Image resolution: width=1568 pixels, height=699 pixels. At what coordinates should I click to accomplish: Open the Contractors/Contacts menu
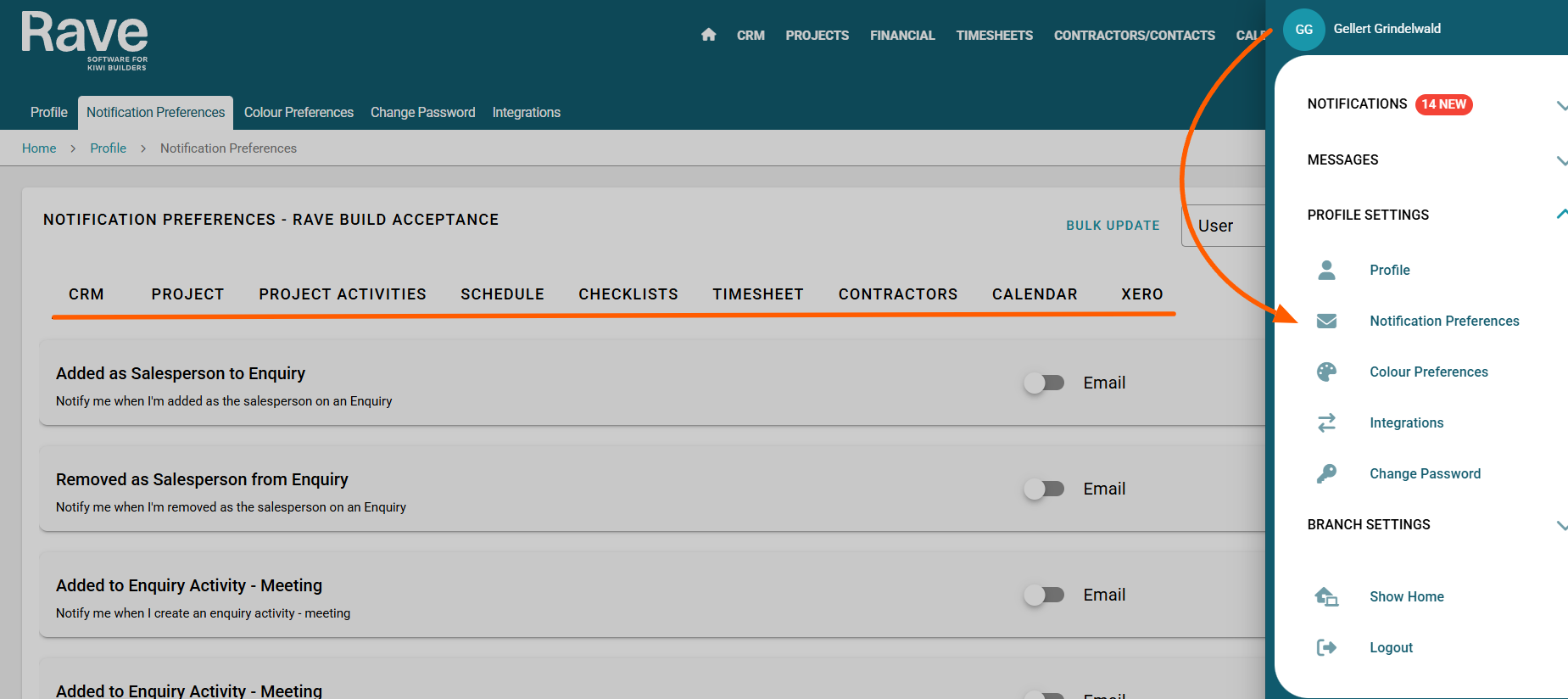pyautogui.click(x=1135, y=36)
